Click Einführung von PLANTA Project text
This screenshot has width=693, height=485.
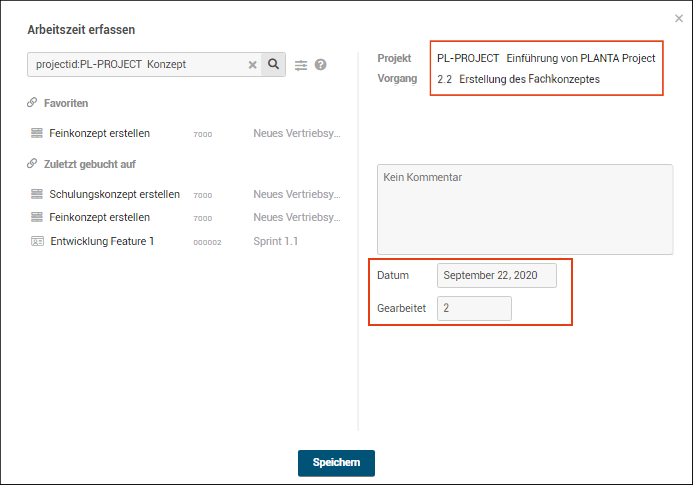[581, 58]
